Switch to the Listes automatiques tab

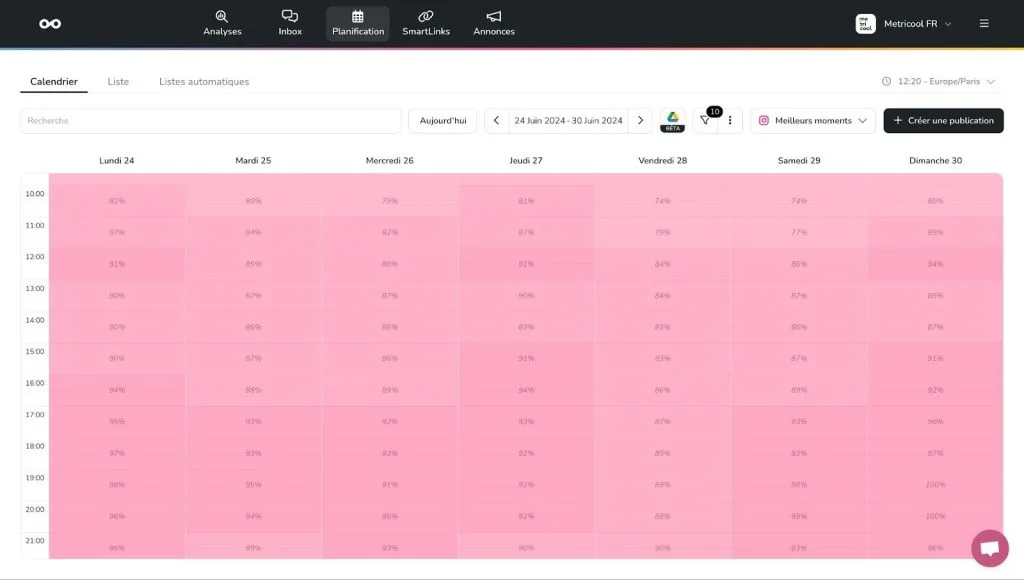204,82
